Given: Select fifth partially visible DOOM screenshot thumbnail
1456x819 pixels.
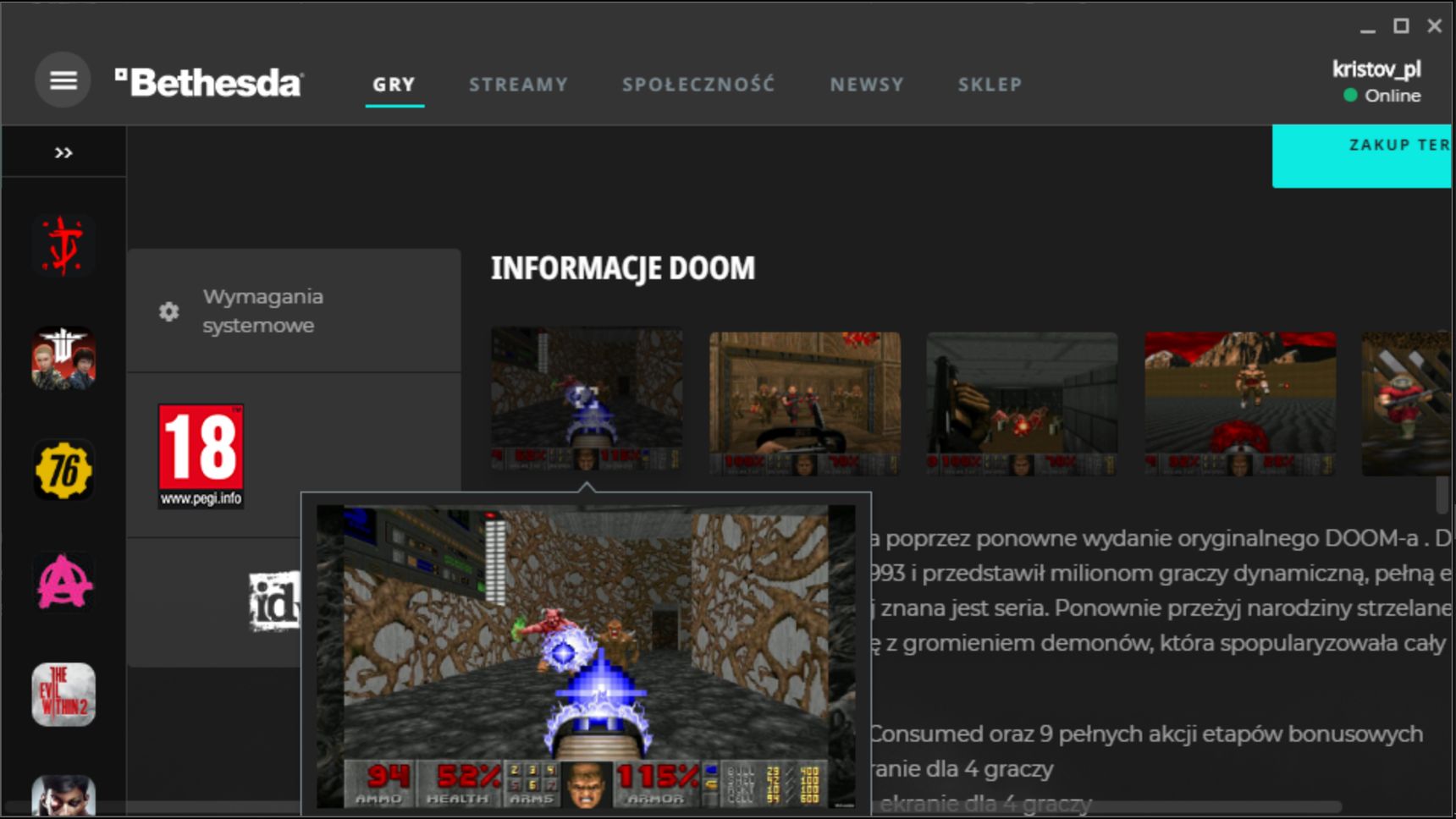Looking at the screenshot, I should (1406, 404).
